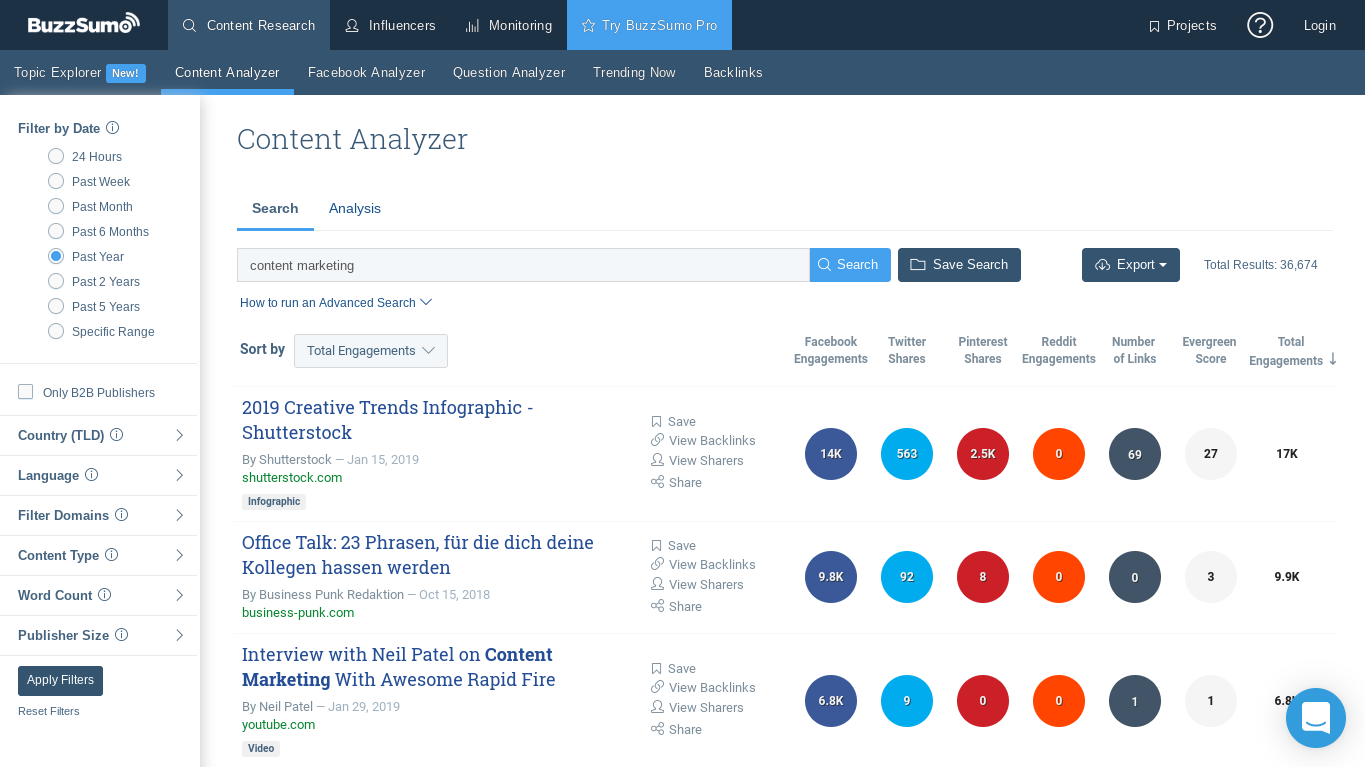This screenshot has height=767, width=1365.
Task: Switch to the Question Analyzer tab
Action: pyautogui.click(x=509, y=73)
